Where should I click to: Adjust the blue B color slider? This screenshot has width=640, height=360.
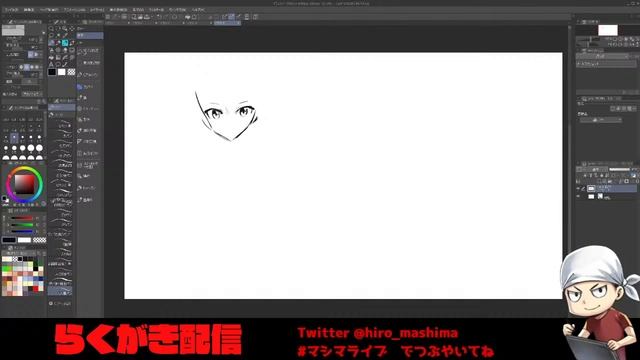point(22,231)
